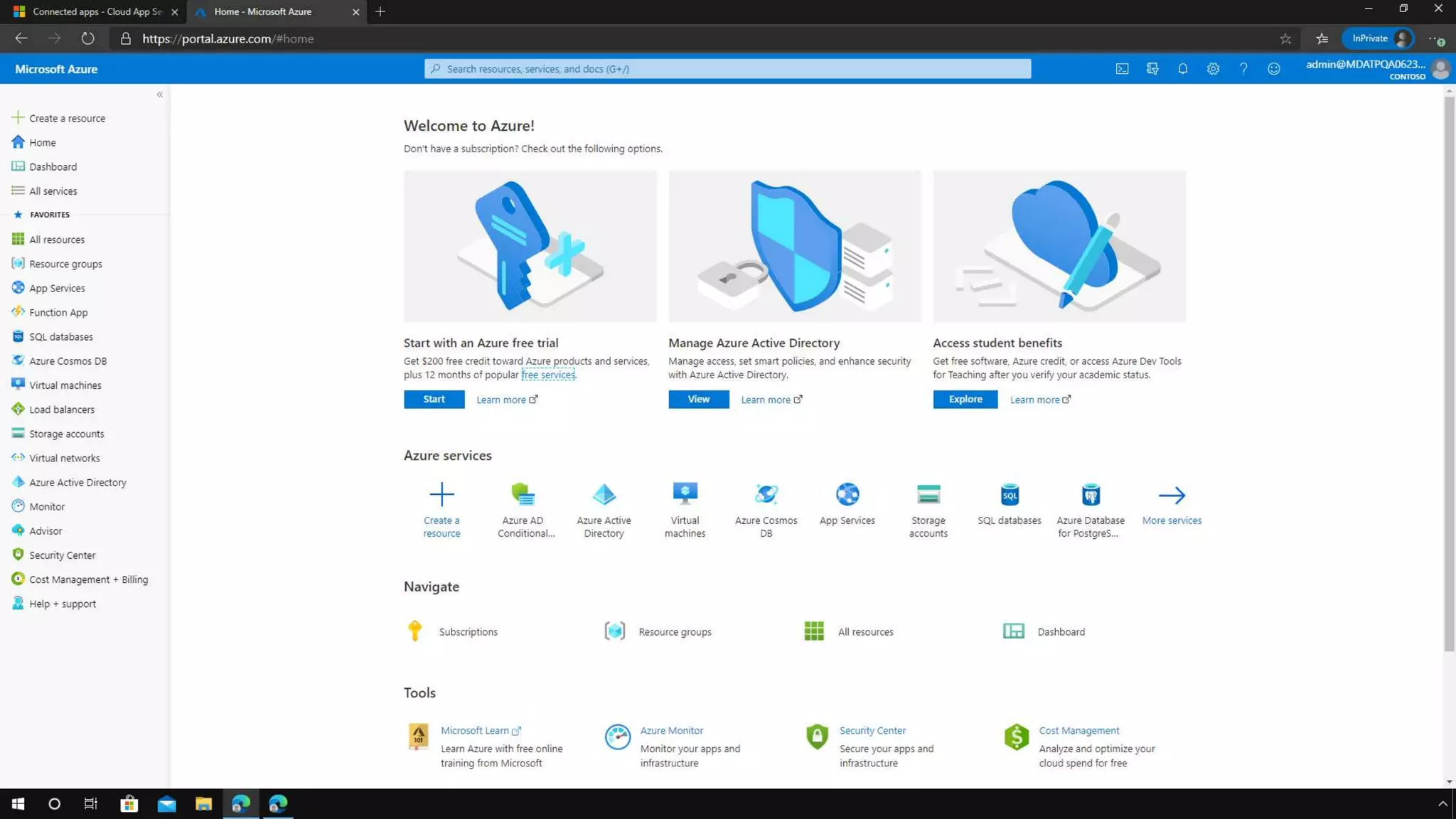This screenshot has width=1456, height=819.
Task: Click the Explore student benefits button
Action: pyautogui.click(x=965, y=400)
